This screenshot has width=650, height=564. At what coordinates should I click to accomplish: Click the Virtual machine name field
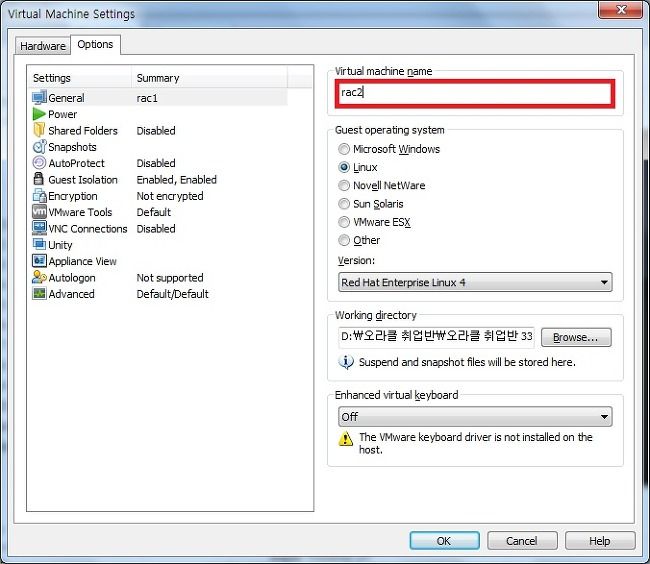[475, 93]
